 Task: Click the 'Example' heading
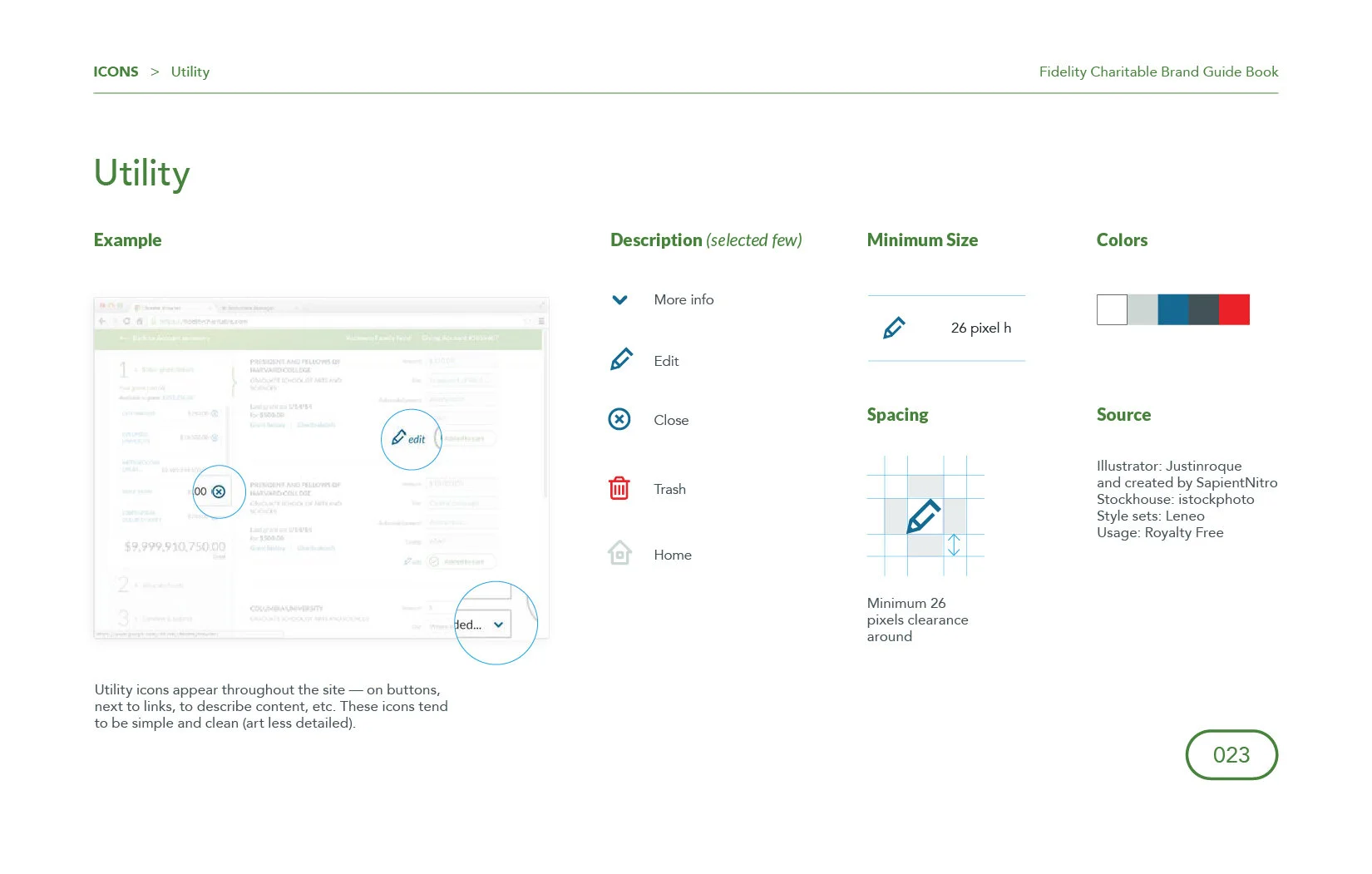(127, 239)
